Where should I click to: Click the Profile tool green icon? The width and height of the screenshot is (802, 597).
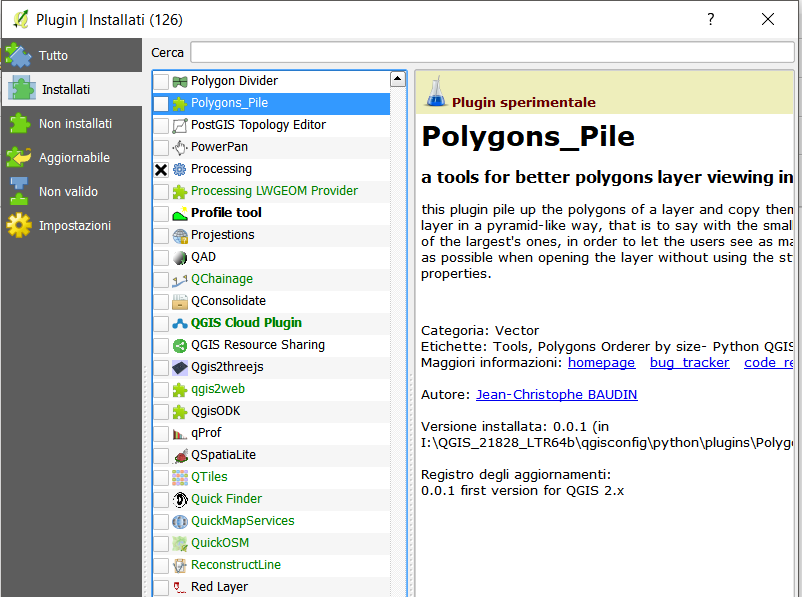[x=180, y=213]
